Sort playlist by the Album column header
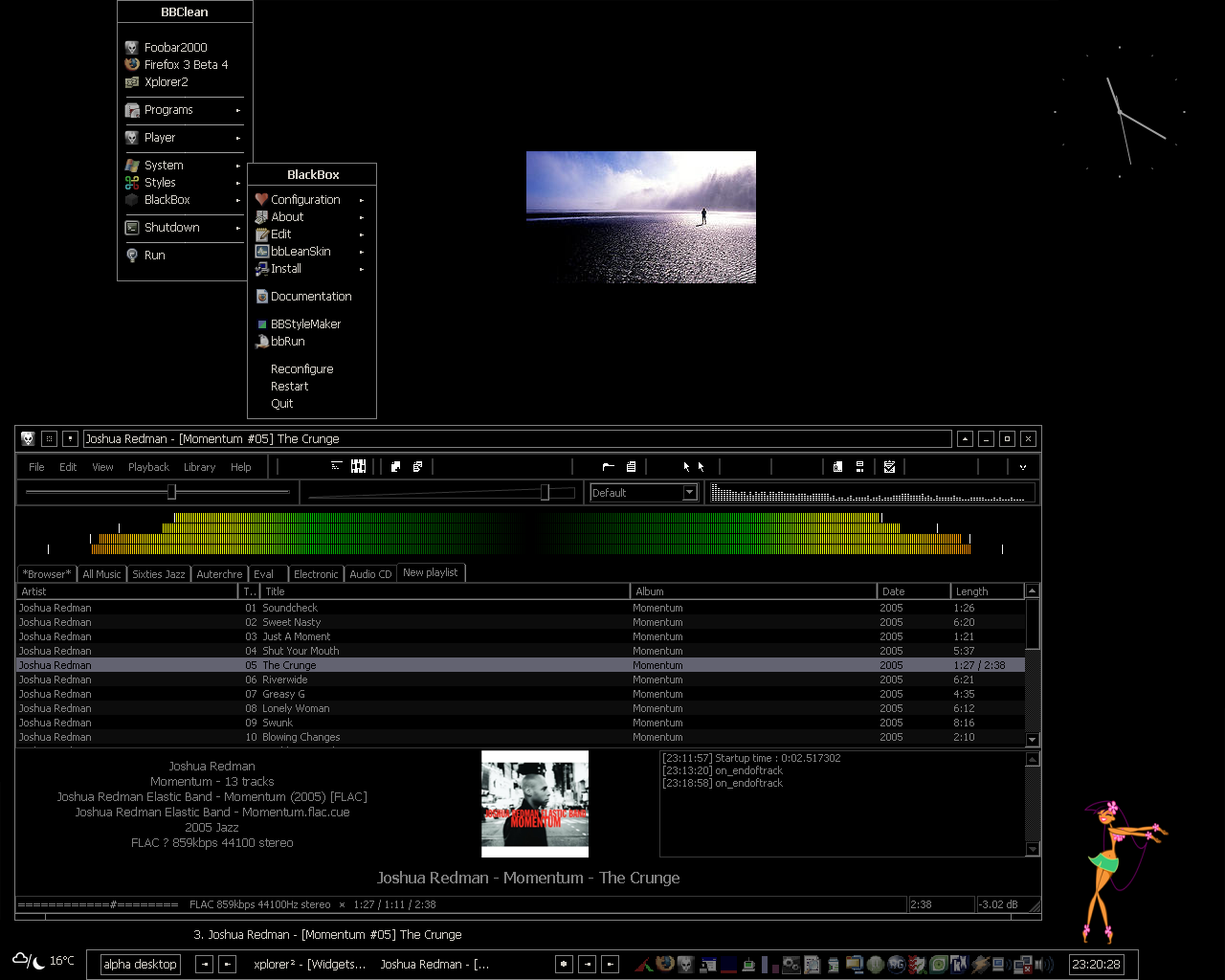The image size is (1225, 980). (753, 591)
